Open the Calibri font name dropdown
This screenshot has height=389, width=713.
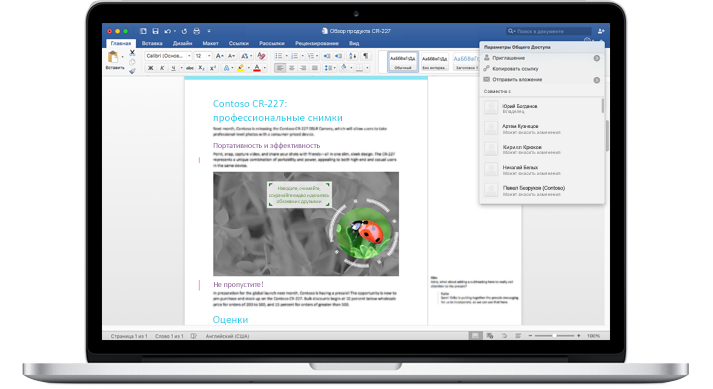pyautogui.click(x=168, y=56)
